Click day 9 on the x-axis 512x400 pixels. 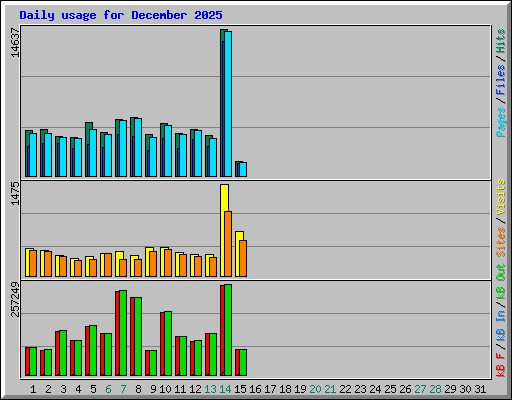153,389
